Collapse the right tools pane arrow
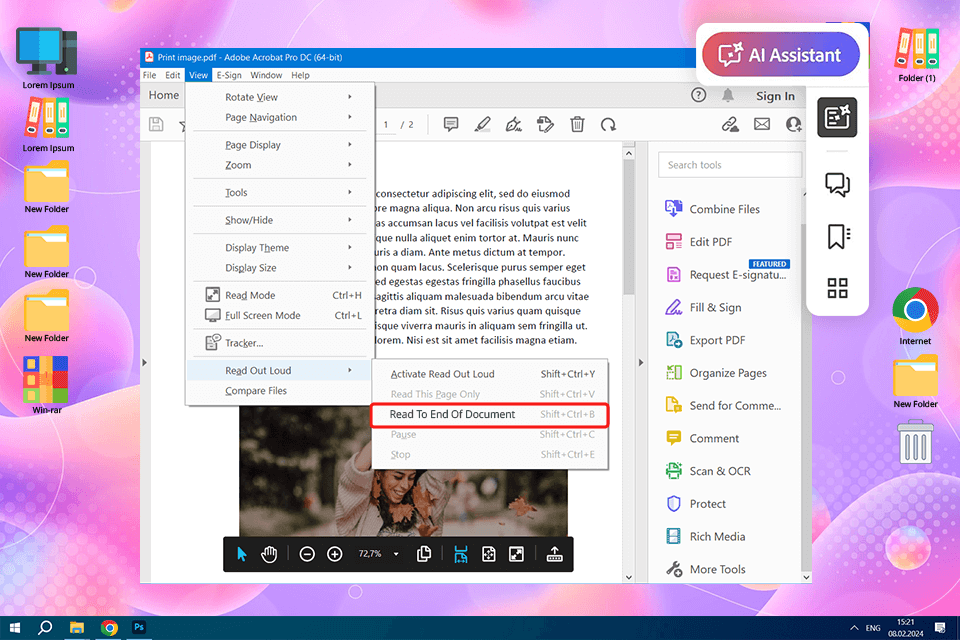 pos(641,363)
